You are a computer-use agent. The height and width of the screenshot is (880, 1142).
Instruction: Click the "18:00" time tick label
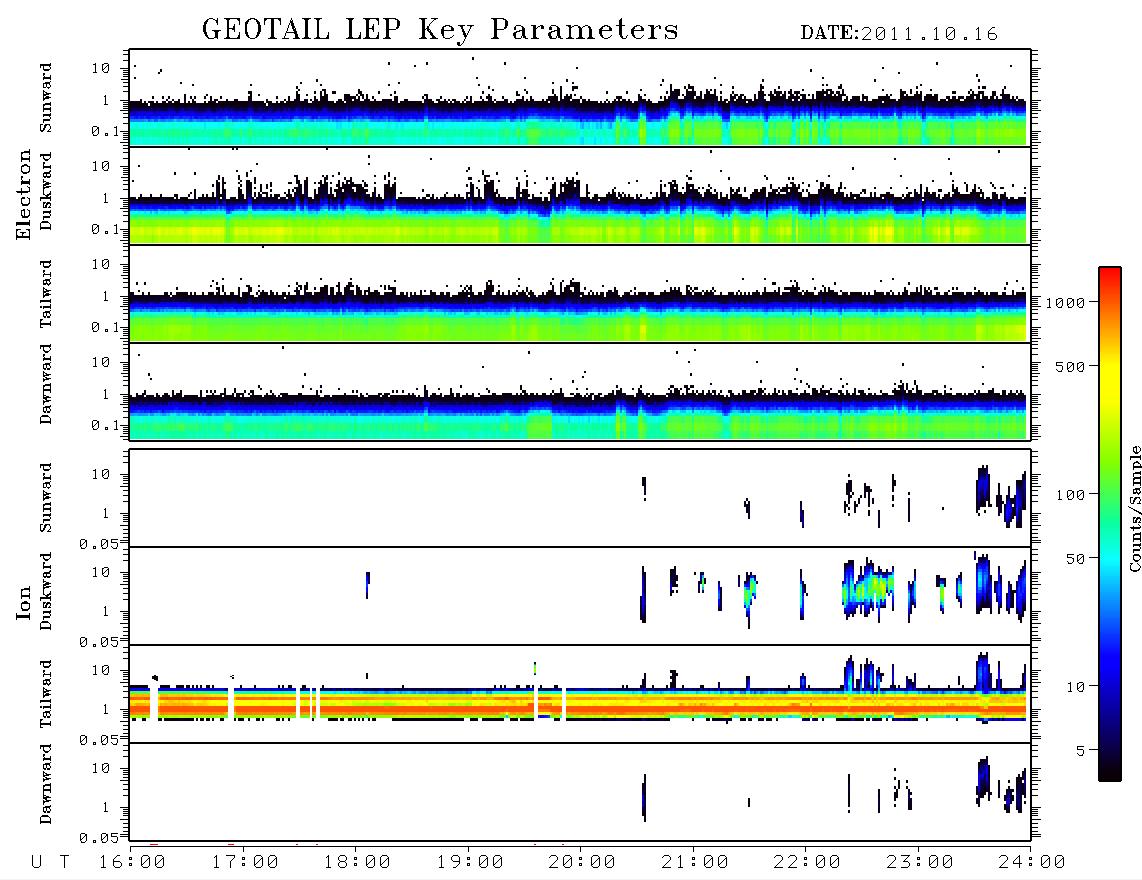coord(357,862)
